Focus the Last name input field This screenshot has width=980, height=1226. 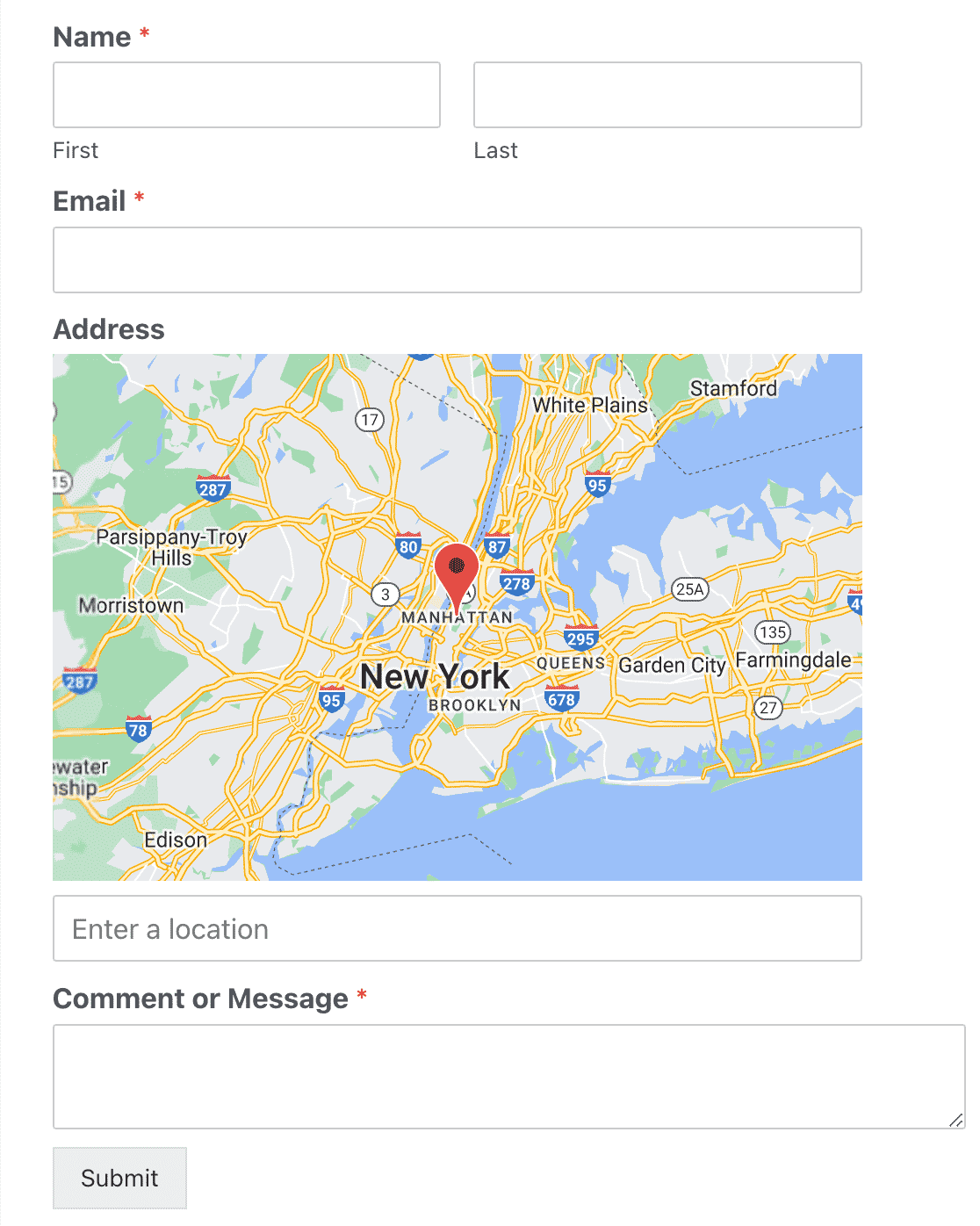[667, 95]
